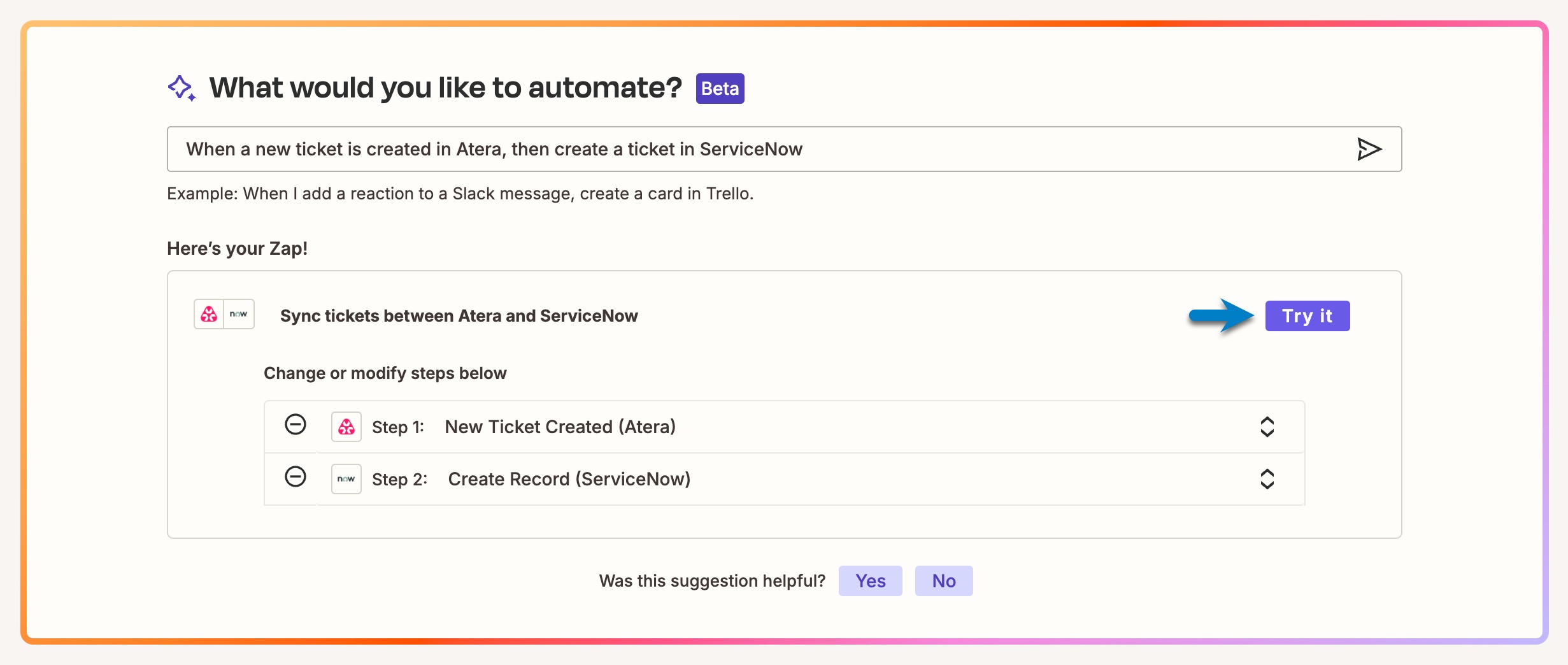Image resolution: width=1568 pixels, height=665 pixels.
Task: Click the Beta badge
Action: [720, 89]
